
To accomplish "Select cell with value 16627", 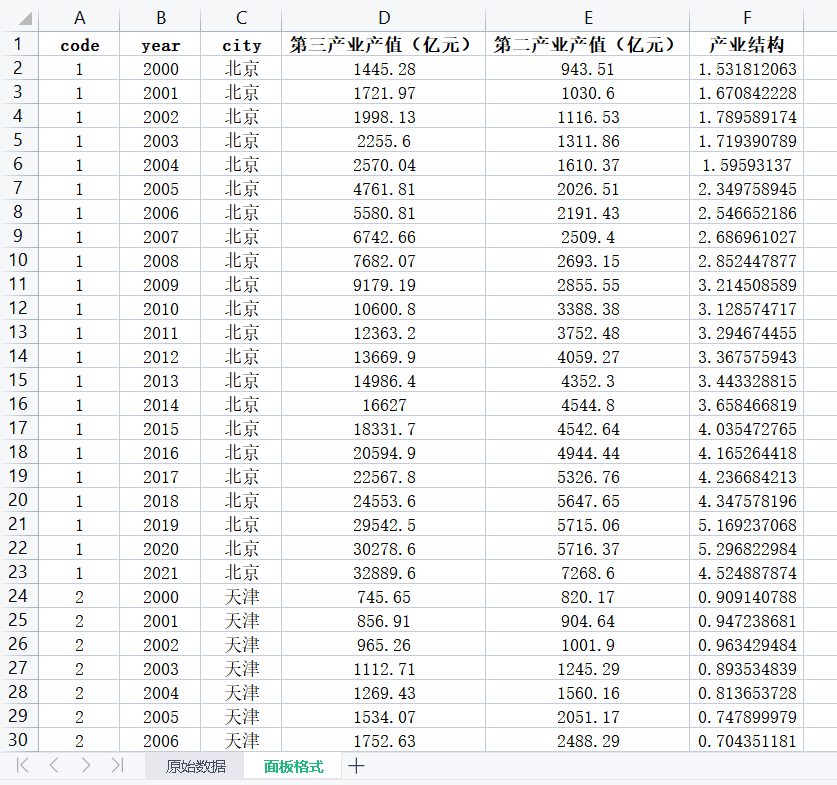I will pos(384,405).
